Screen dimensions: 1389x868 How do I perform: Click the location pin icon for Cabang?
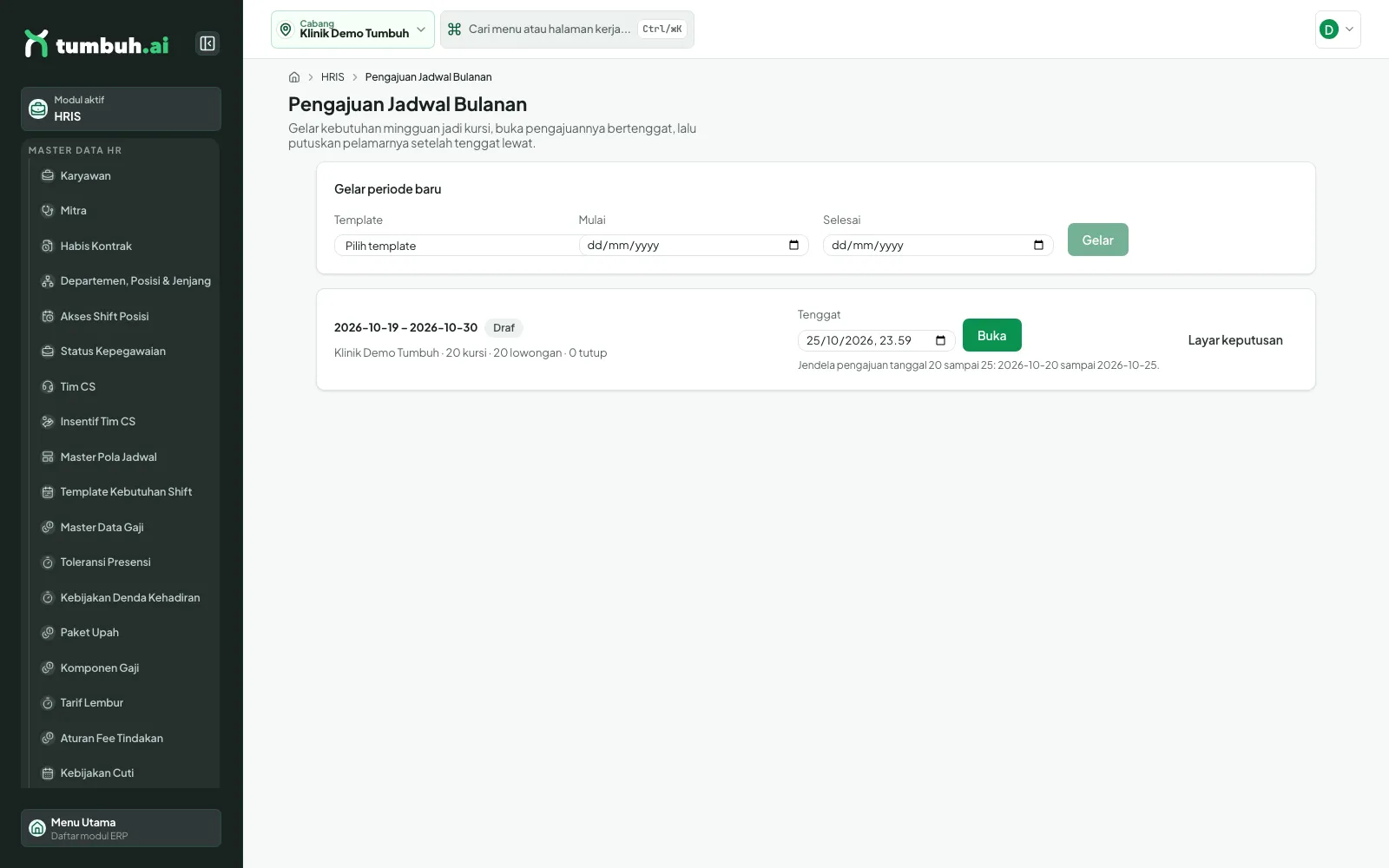tap(286, 30)
